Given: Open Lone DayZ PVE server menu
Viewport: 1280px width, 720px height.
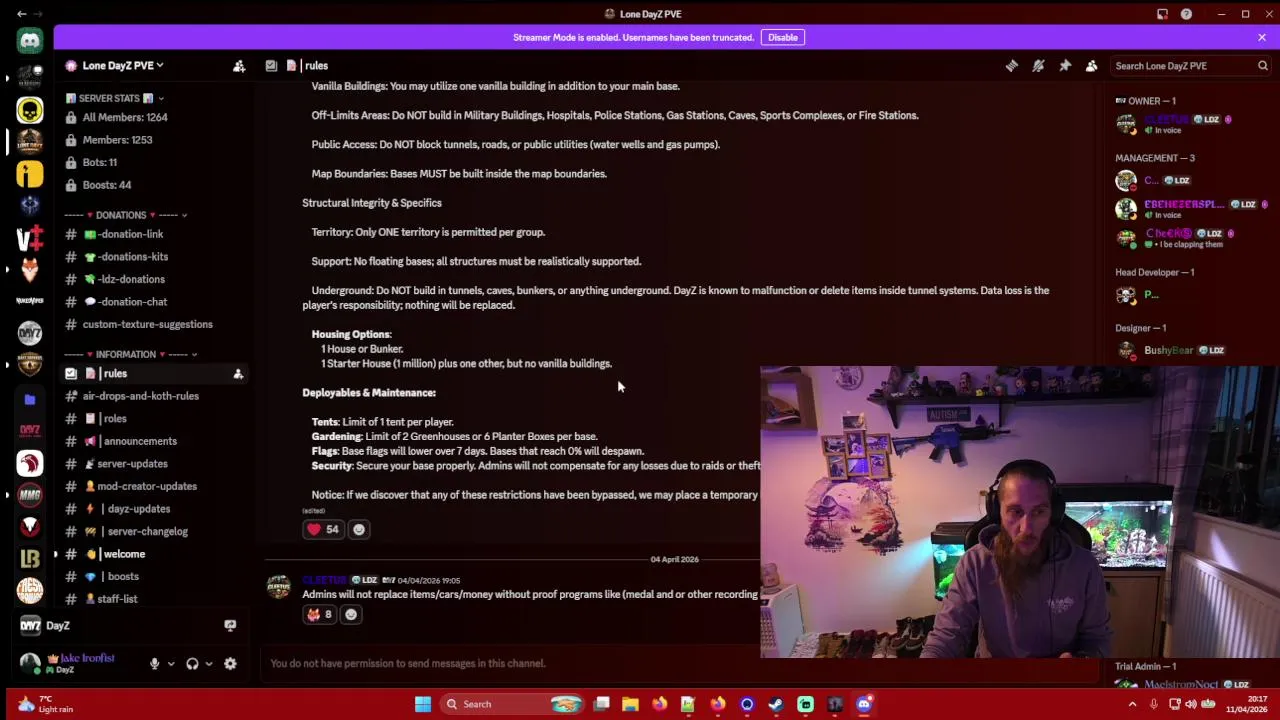Looking at the screenshot, I should 122,66.
